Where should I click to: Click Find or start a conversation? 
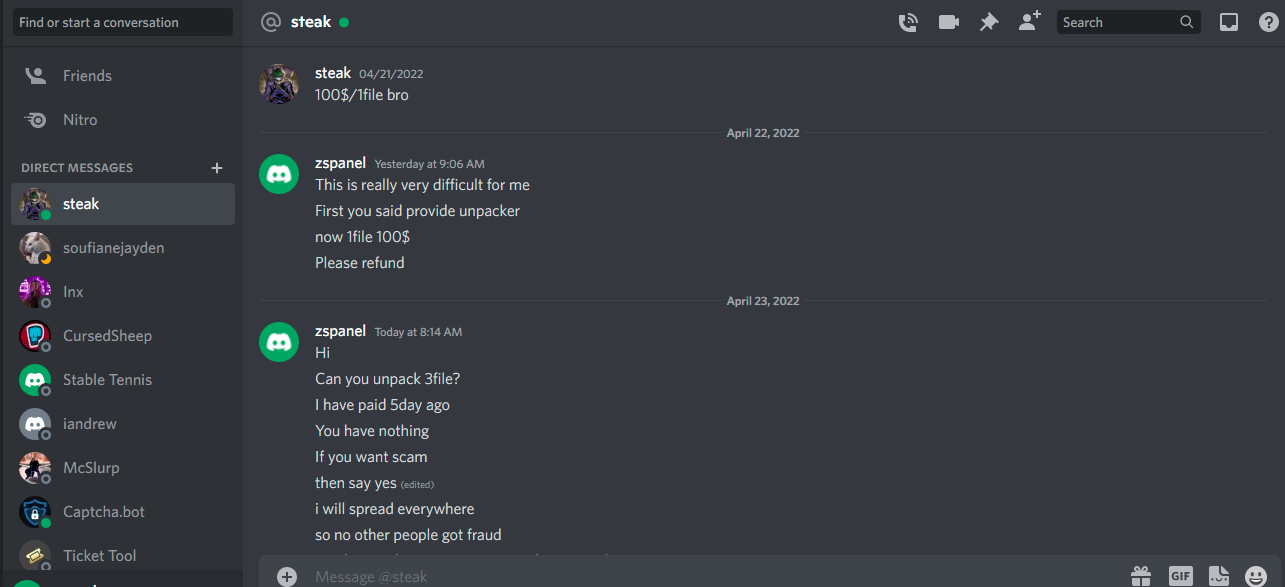[x=122, y=22]
